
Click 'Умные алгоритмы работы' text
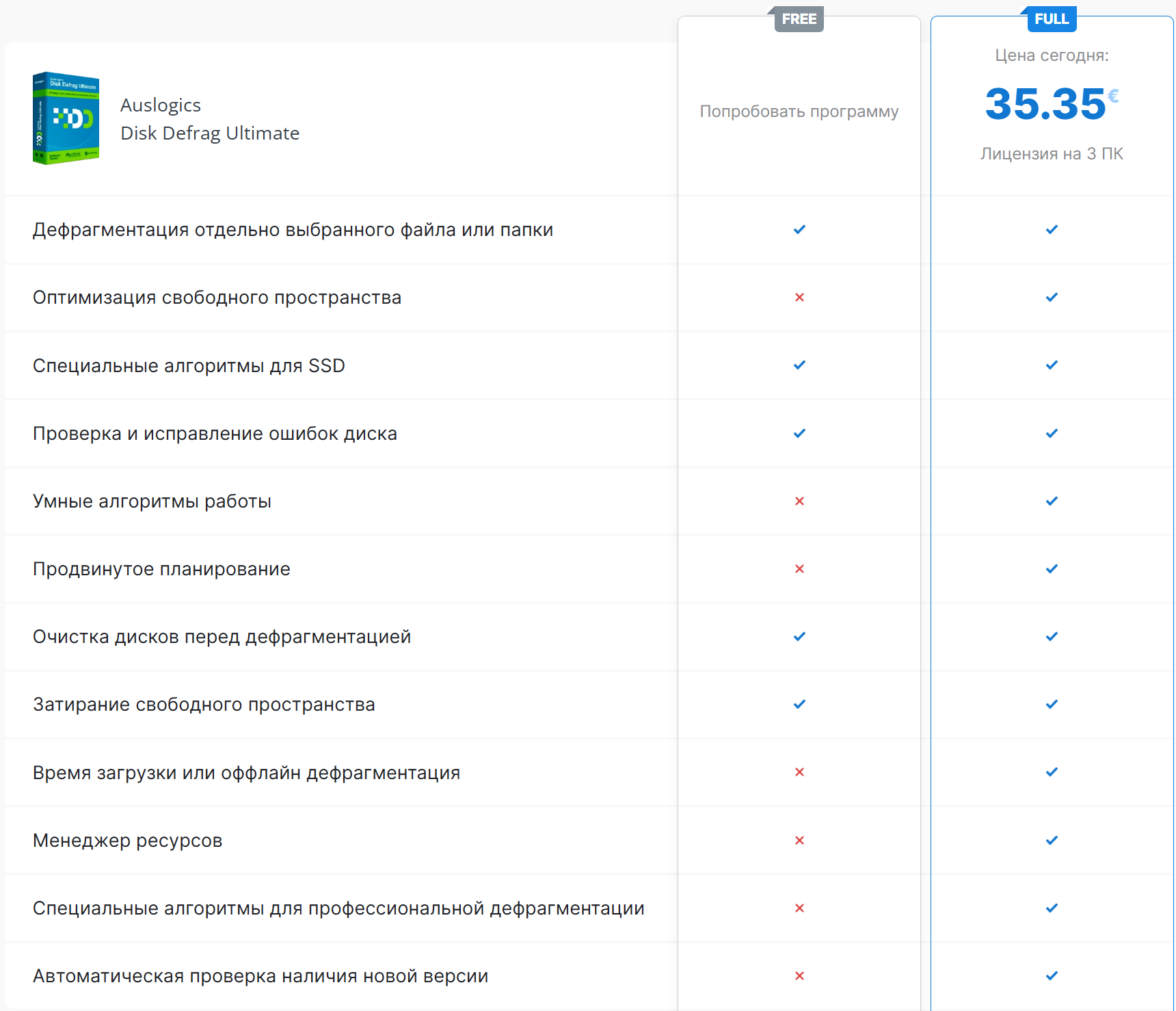coord(152,502)
